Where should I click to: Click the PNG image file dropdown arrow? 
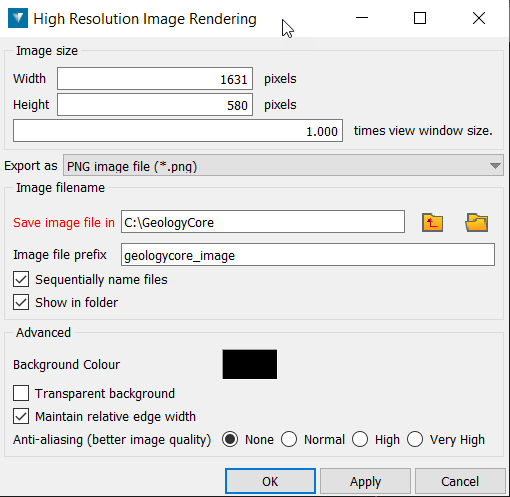495,166
